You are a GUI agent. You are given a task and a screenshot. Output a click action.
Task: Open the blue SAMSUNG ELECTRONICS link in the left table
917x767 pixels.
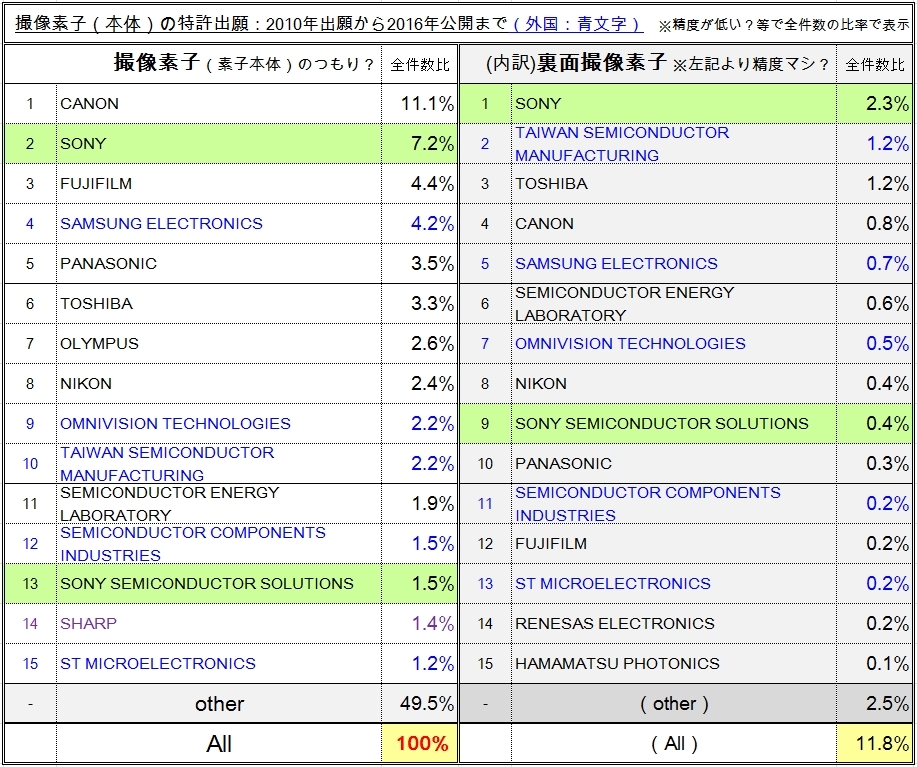[x=161, y=224]
